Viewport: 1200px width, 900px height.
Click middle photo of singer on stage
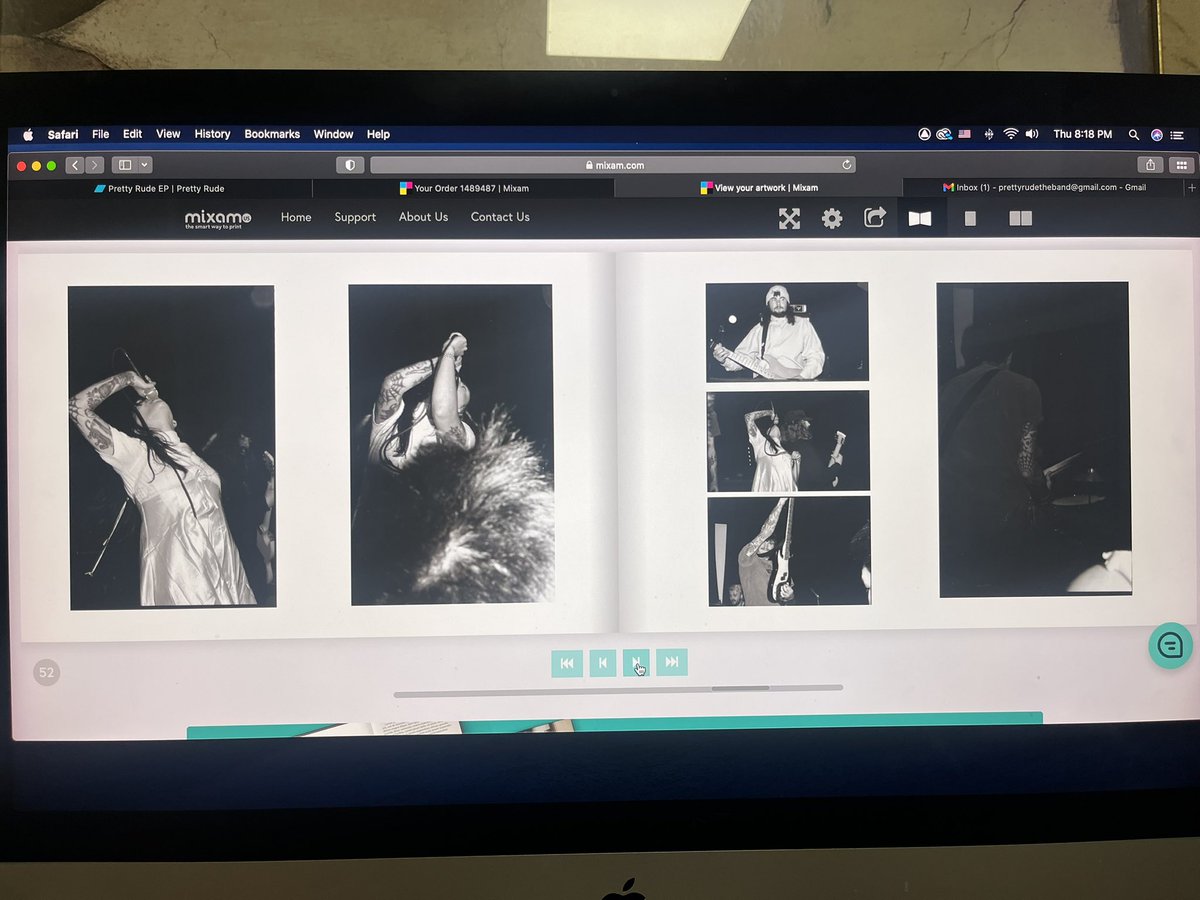788,441
